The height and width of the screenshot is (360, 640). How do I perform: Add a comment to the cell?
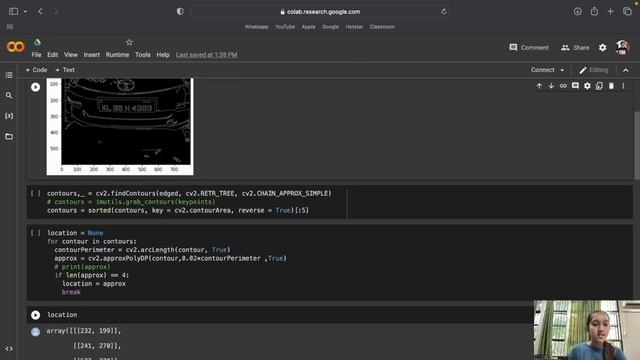575,86
